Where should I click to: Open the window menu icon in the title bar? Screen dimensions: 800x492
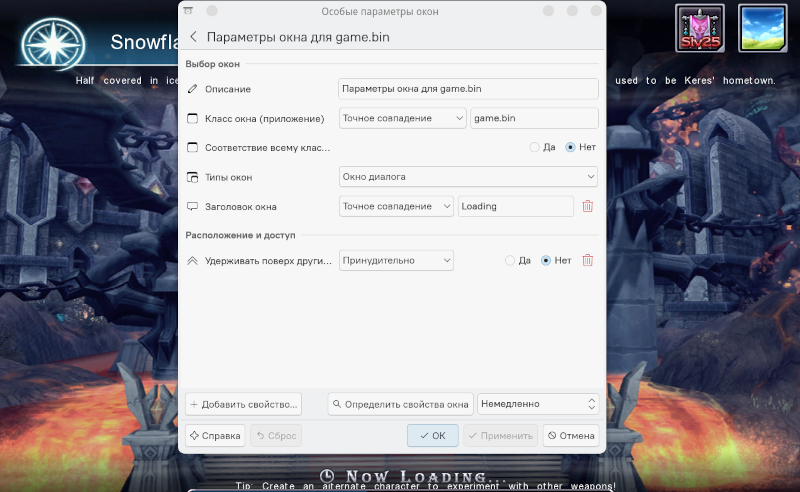click(188, 11)
